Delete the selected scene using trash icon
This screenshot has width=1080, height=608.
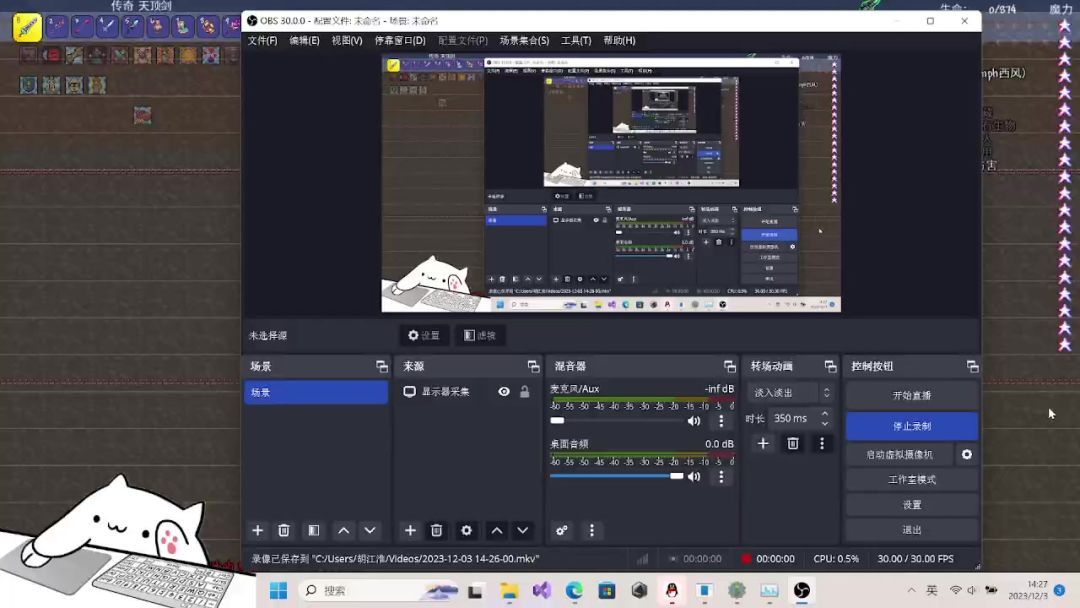(284, 530)
